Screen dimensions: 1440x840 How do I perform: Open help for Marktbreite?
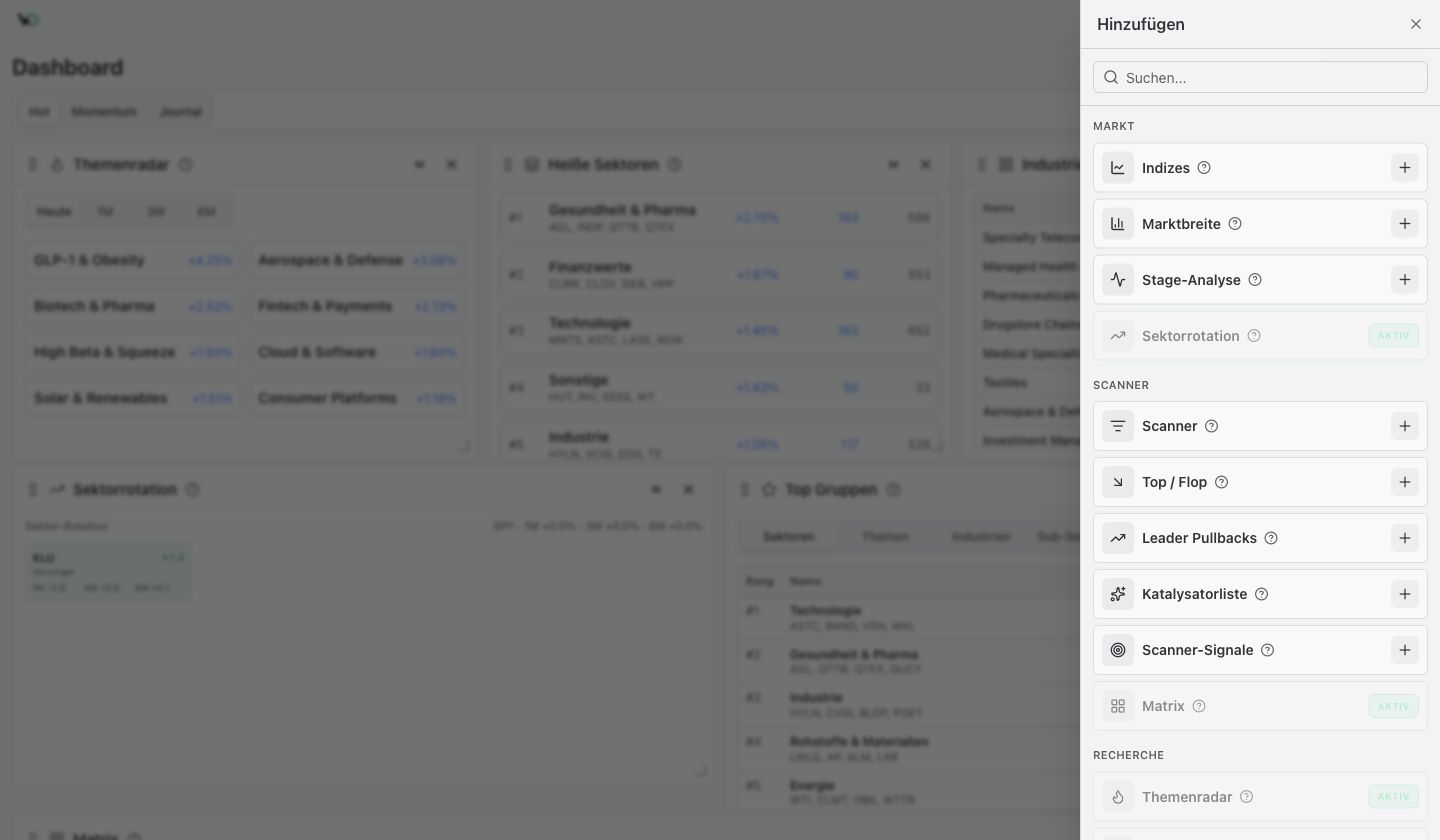[1235, 224]
